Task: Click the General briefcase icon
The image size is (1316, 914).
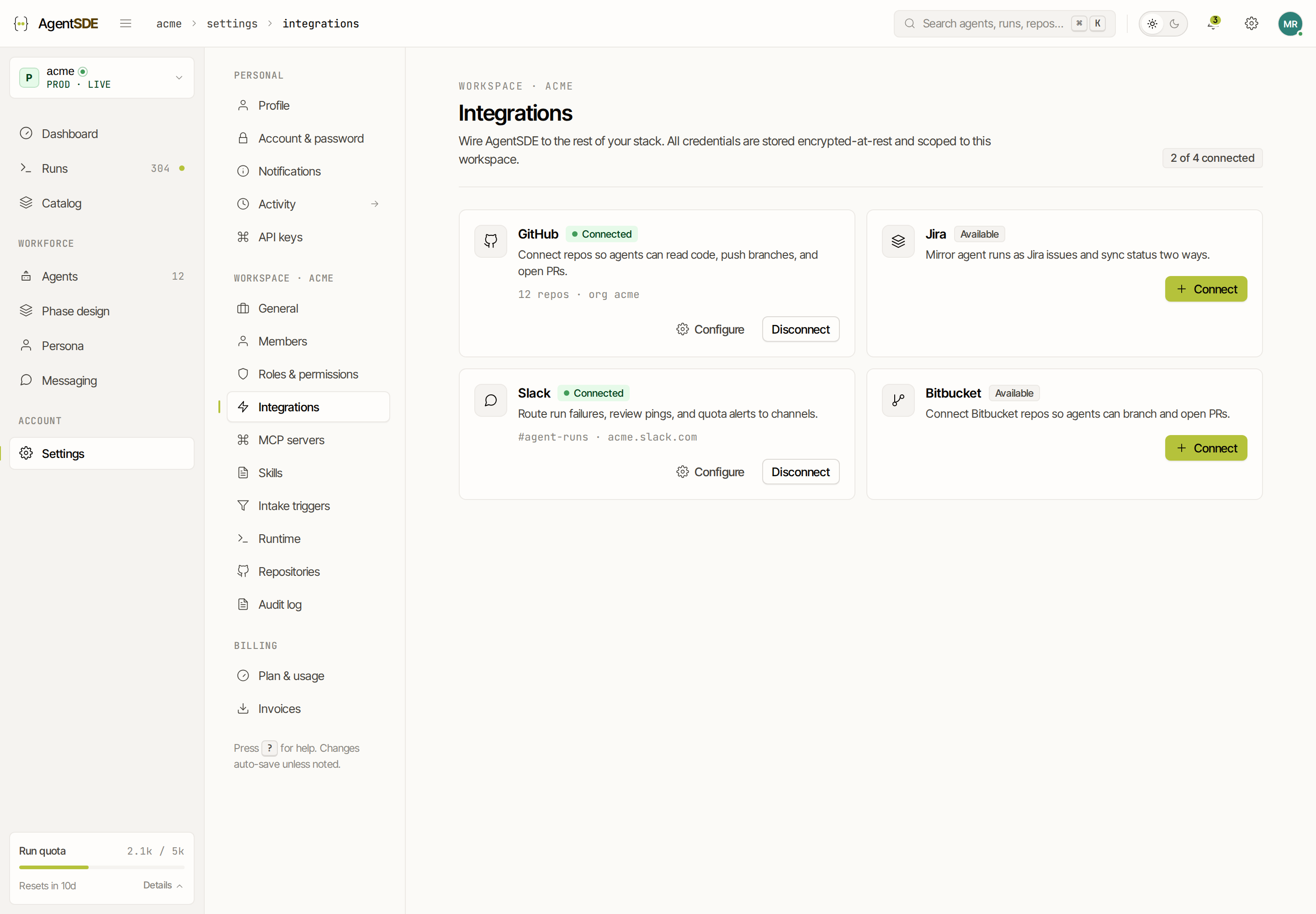Action: click(243, 308)
